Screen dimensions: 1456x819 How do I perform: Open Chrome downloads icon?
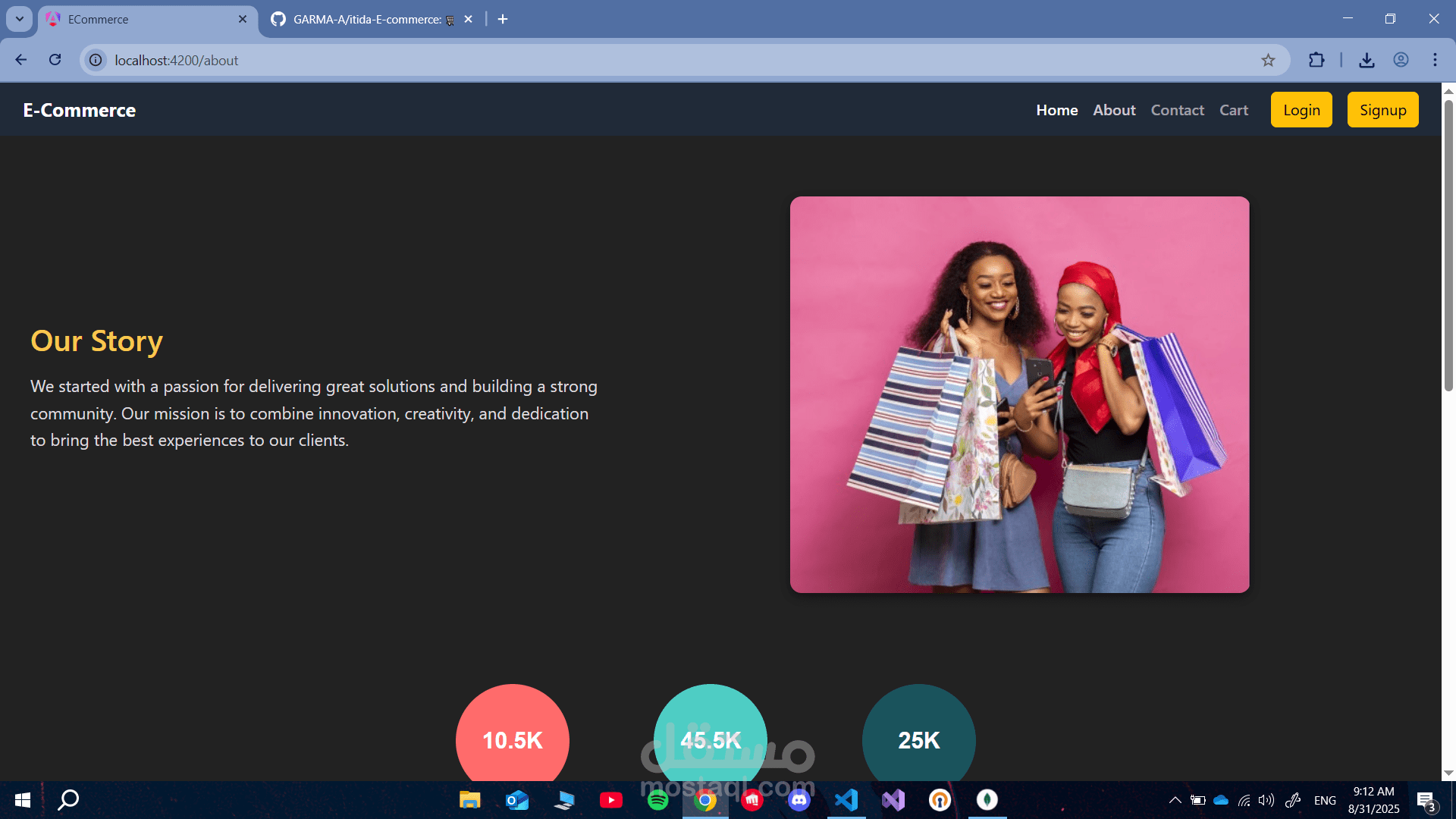(x=1367, y=60)
